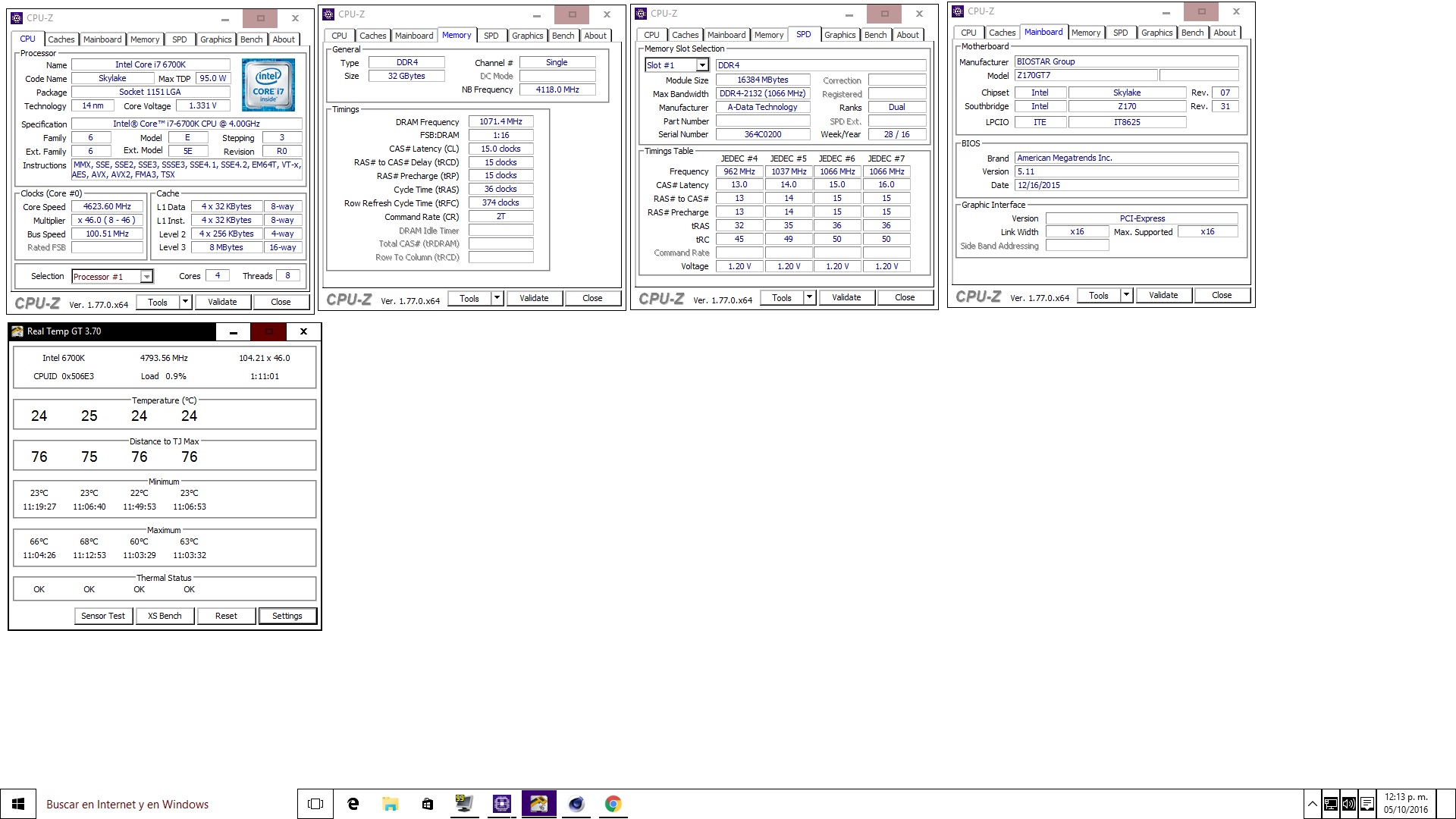Open File Explorer from the taskbar

pyautogui.click(x=391, y=804)
